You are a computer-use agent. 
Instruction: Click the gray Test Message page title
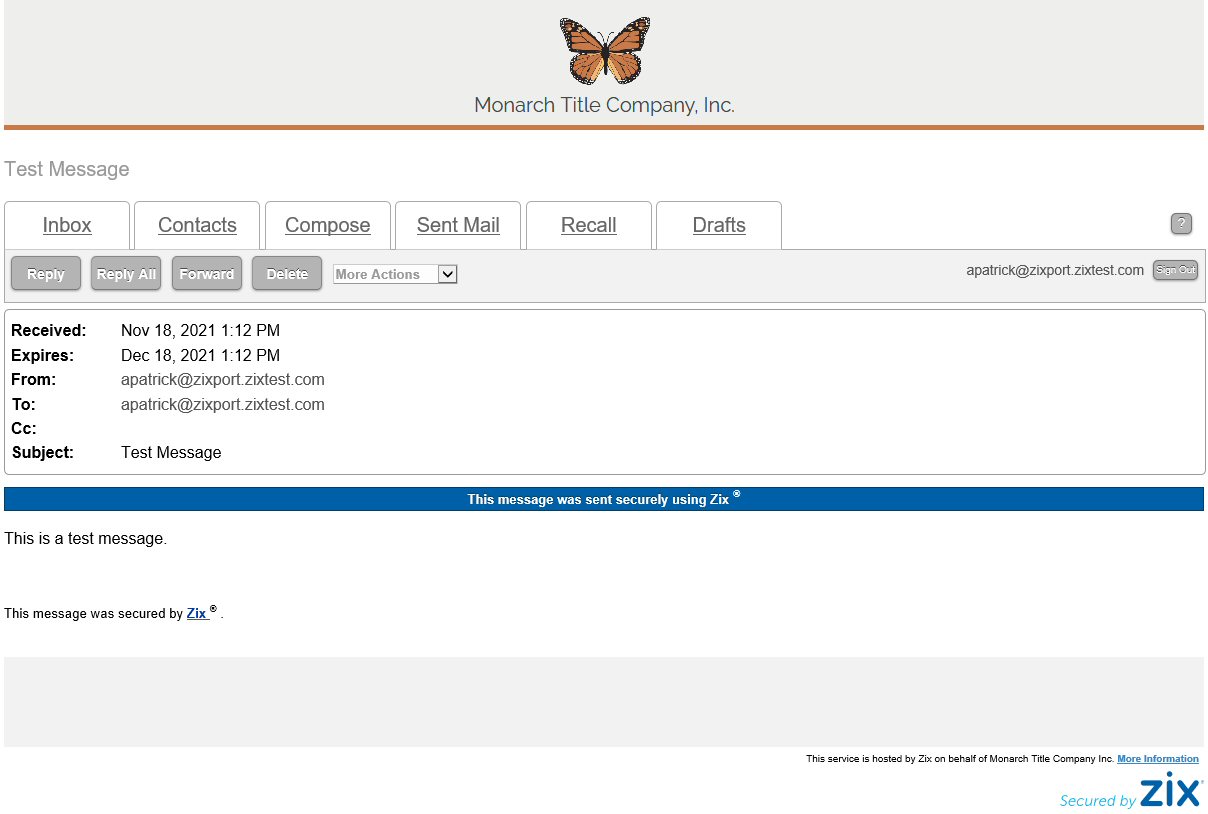(x=67, y=169)
